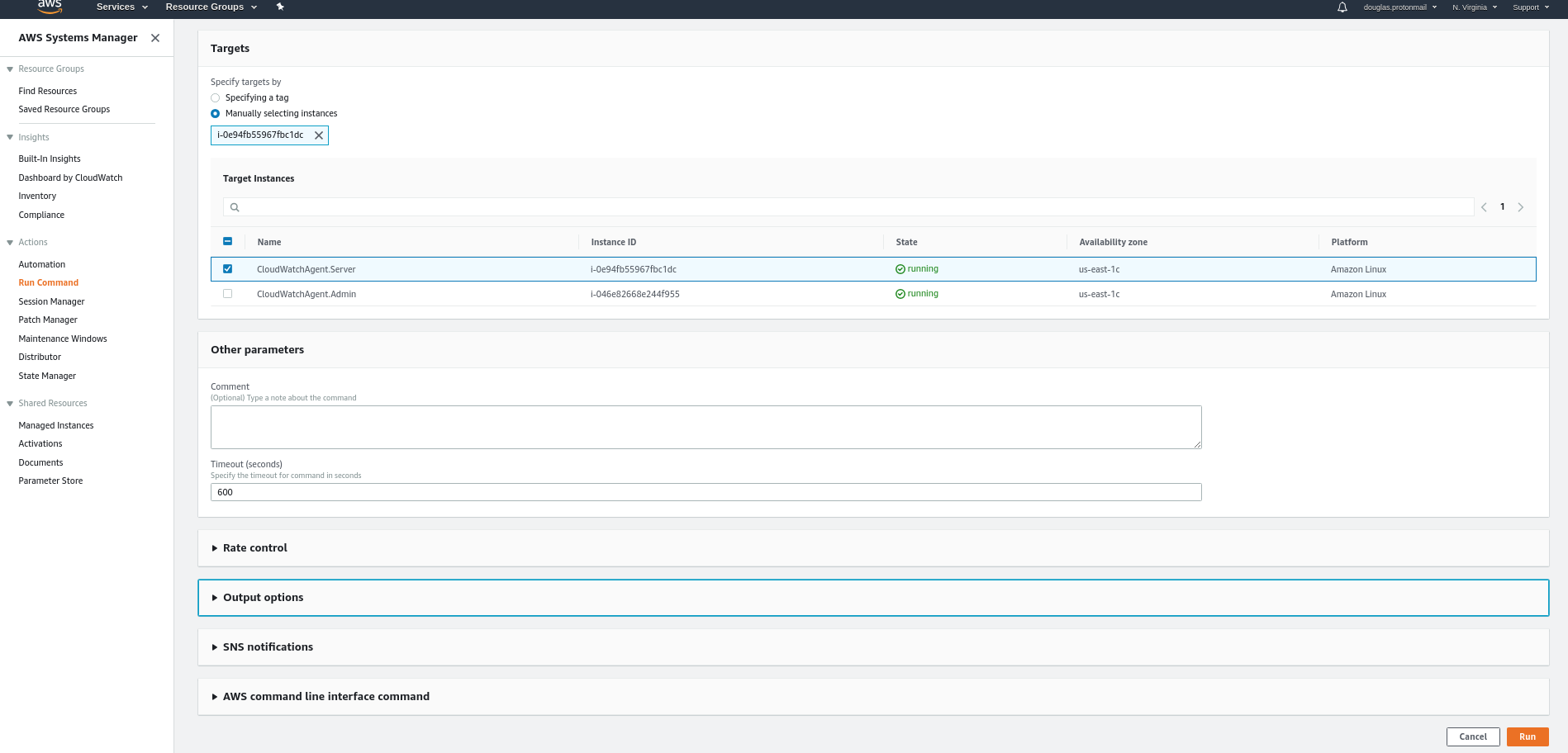Go to next page of target instances
The height and width of the screenshot is (753, 1568).
tap(1520, 207)
